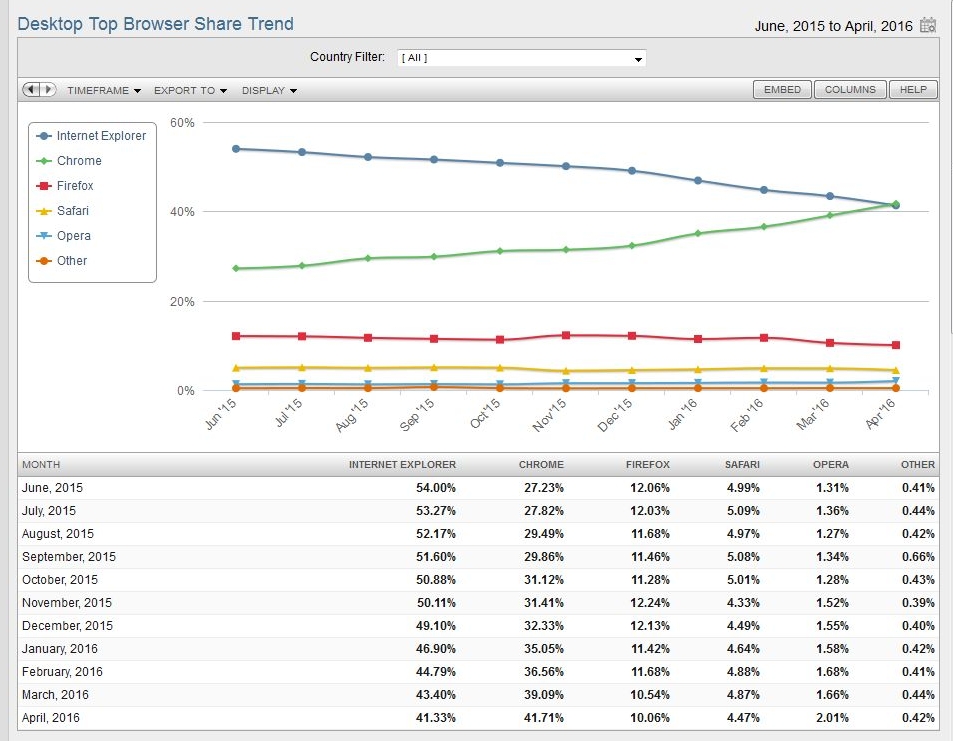The image size is (953, 741).
Task: Click Safari Sep '15 data point
Action: coord(434,367)
